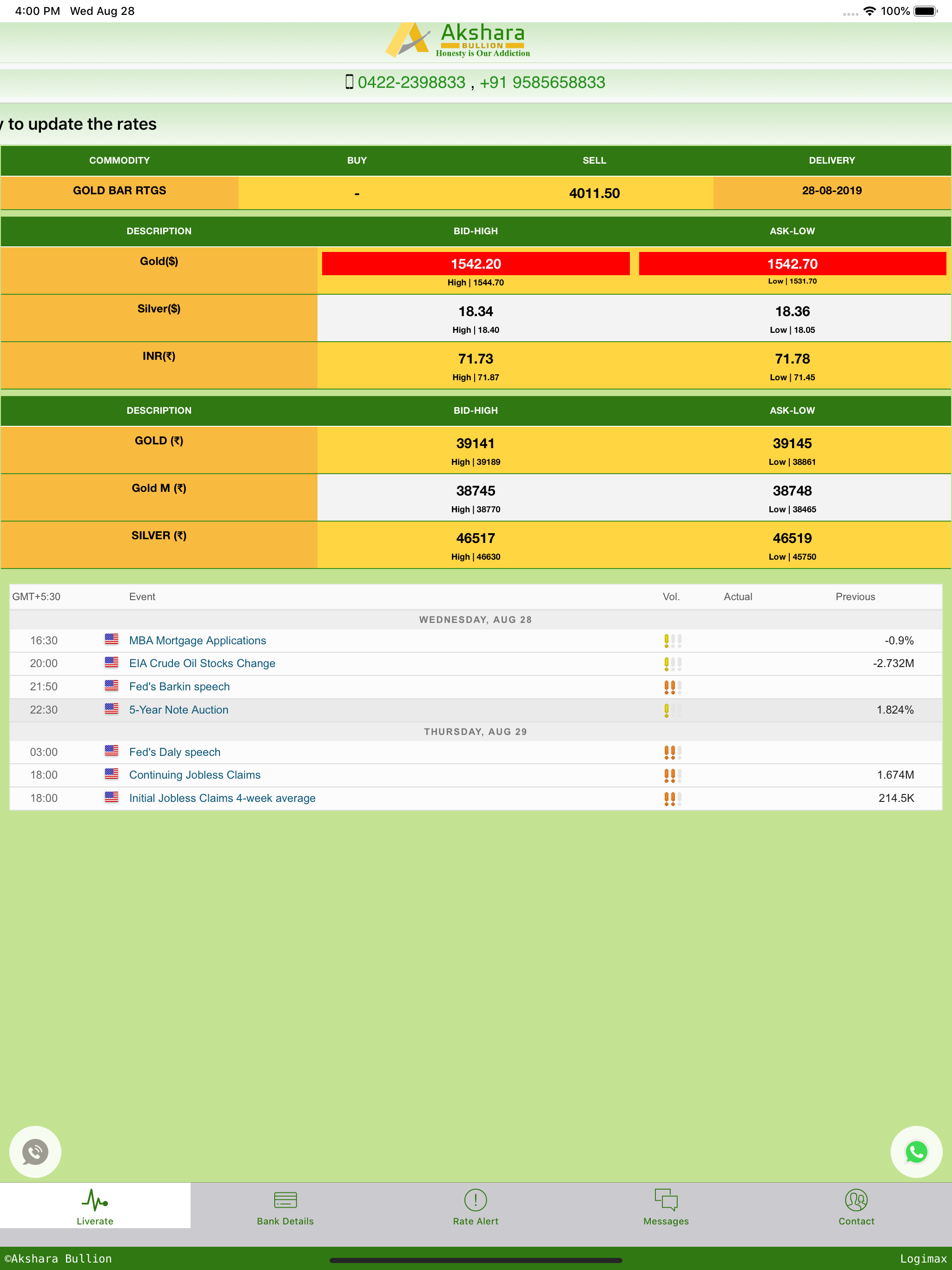
Task: Tap volatility indicator for 5-Year Note Auction
Action: click(x=673, y=710)
